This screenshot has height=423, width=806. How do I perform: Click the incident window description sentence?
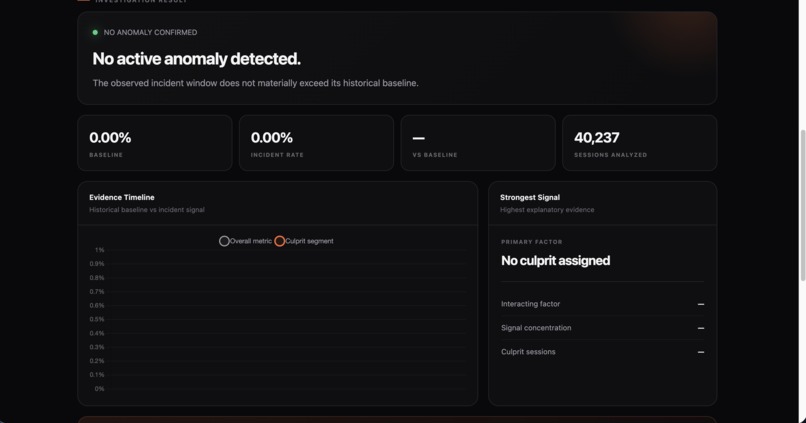point(255,83)
